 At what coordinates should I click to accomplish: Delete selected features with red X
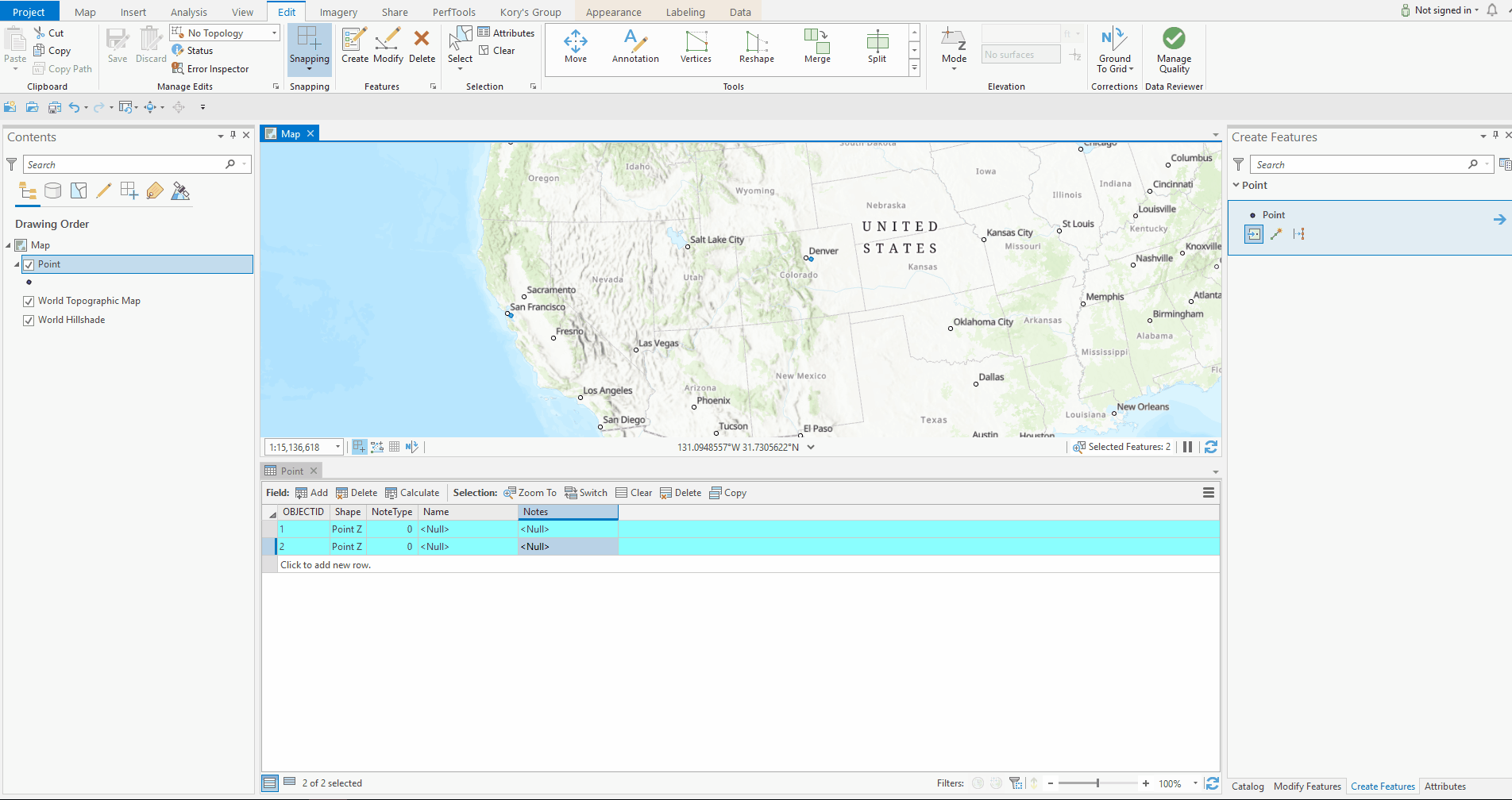(422, 46)
